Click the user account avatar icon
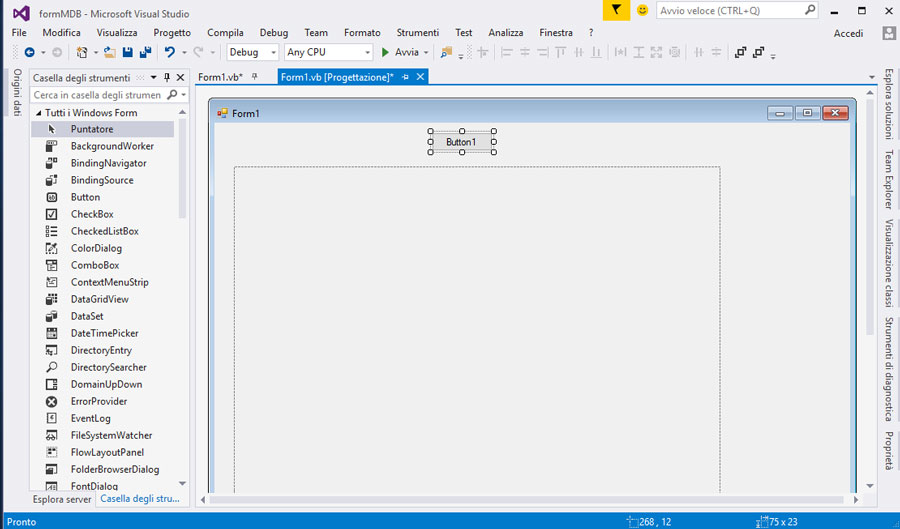 pos(889,33)
